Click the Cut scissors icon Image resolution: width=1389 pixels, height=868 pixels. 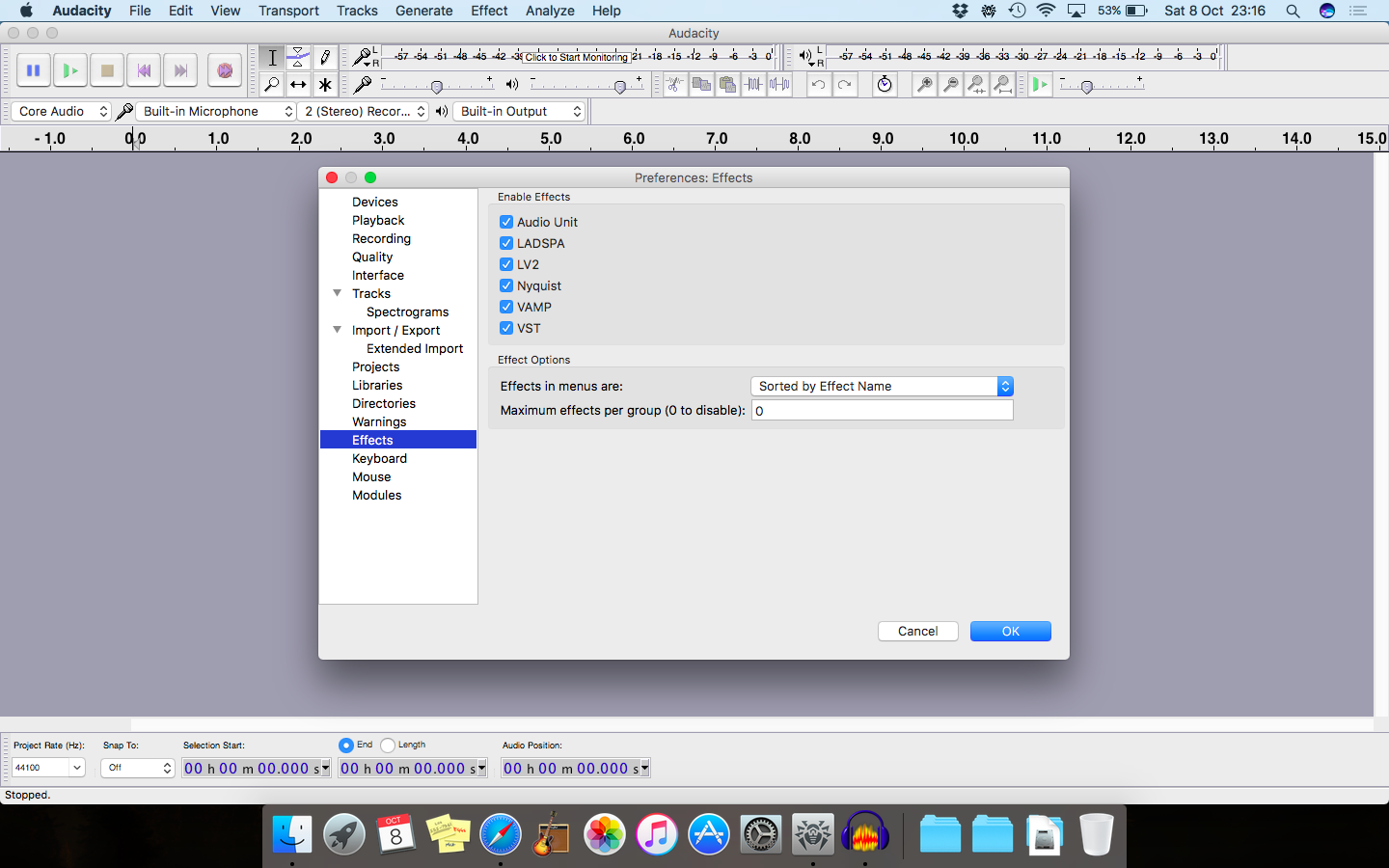click(x=675, y=85)
